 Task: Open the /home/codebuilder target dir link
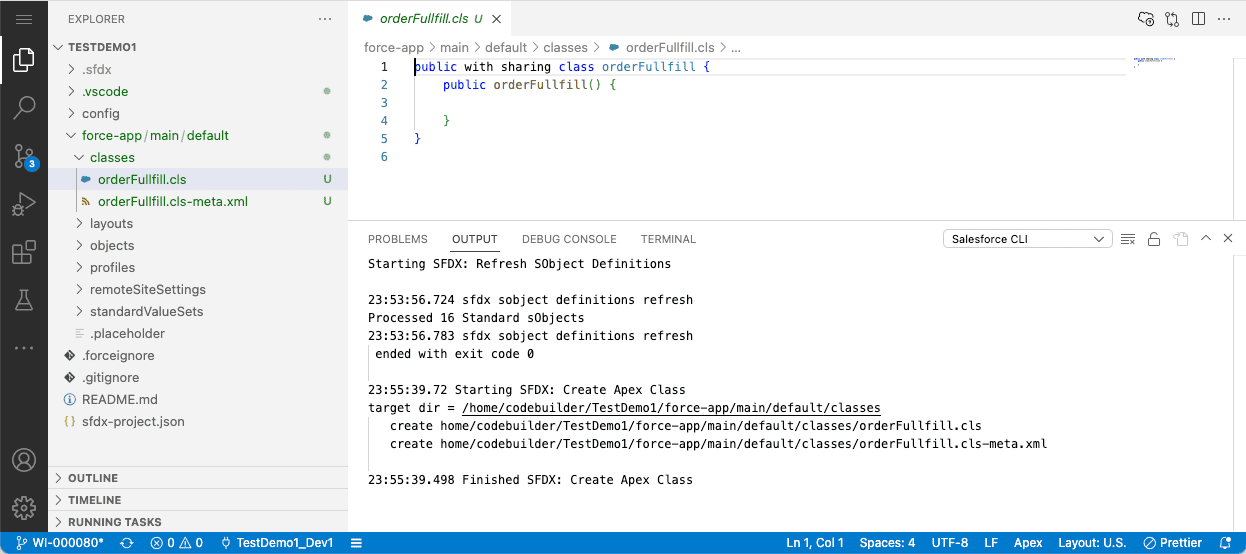click(671, 408)
